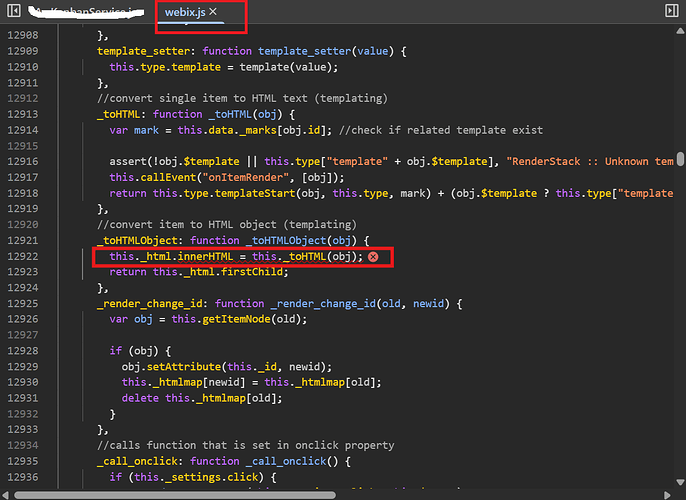Click 'template(value)' on line 12910
The image size is (686, 500).
286,67
